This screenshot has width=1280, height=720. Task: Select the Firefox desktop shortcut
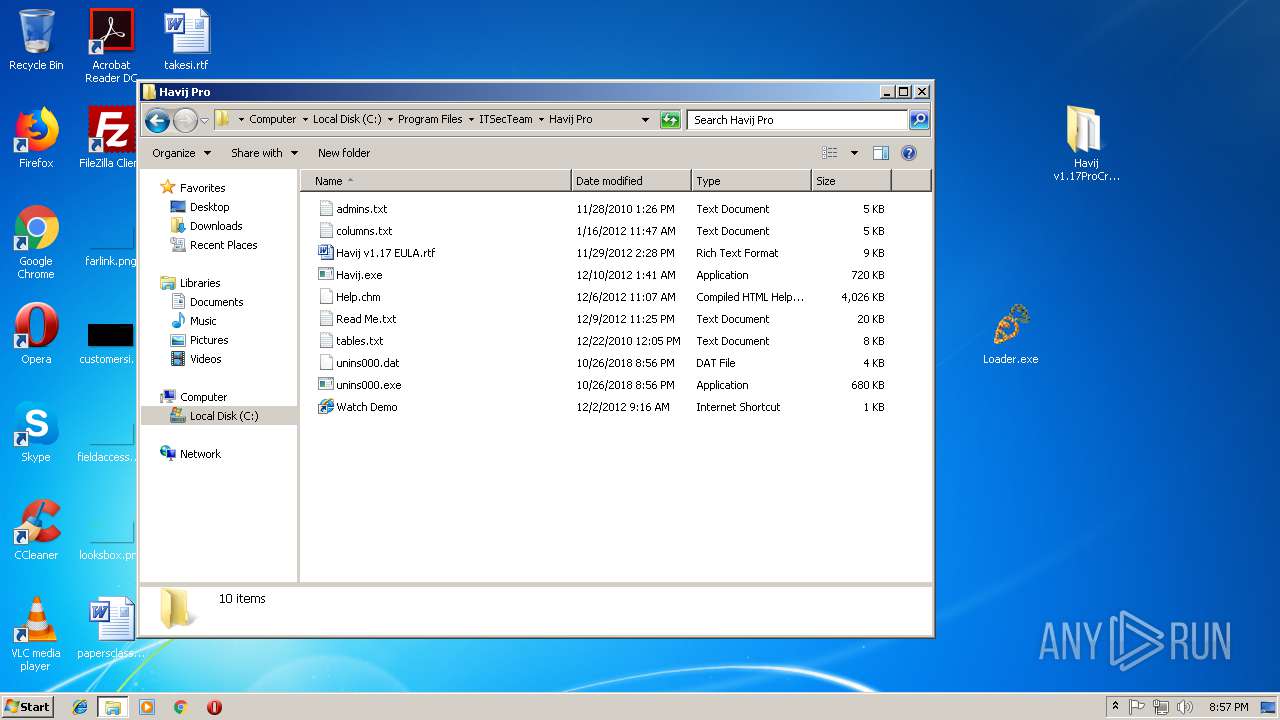[36, 138]
